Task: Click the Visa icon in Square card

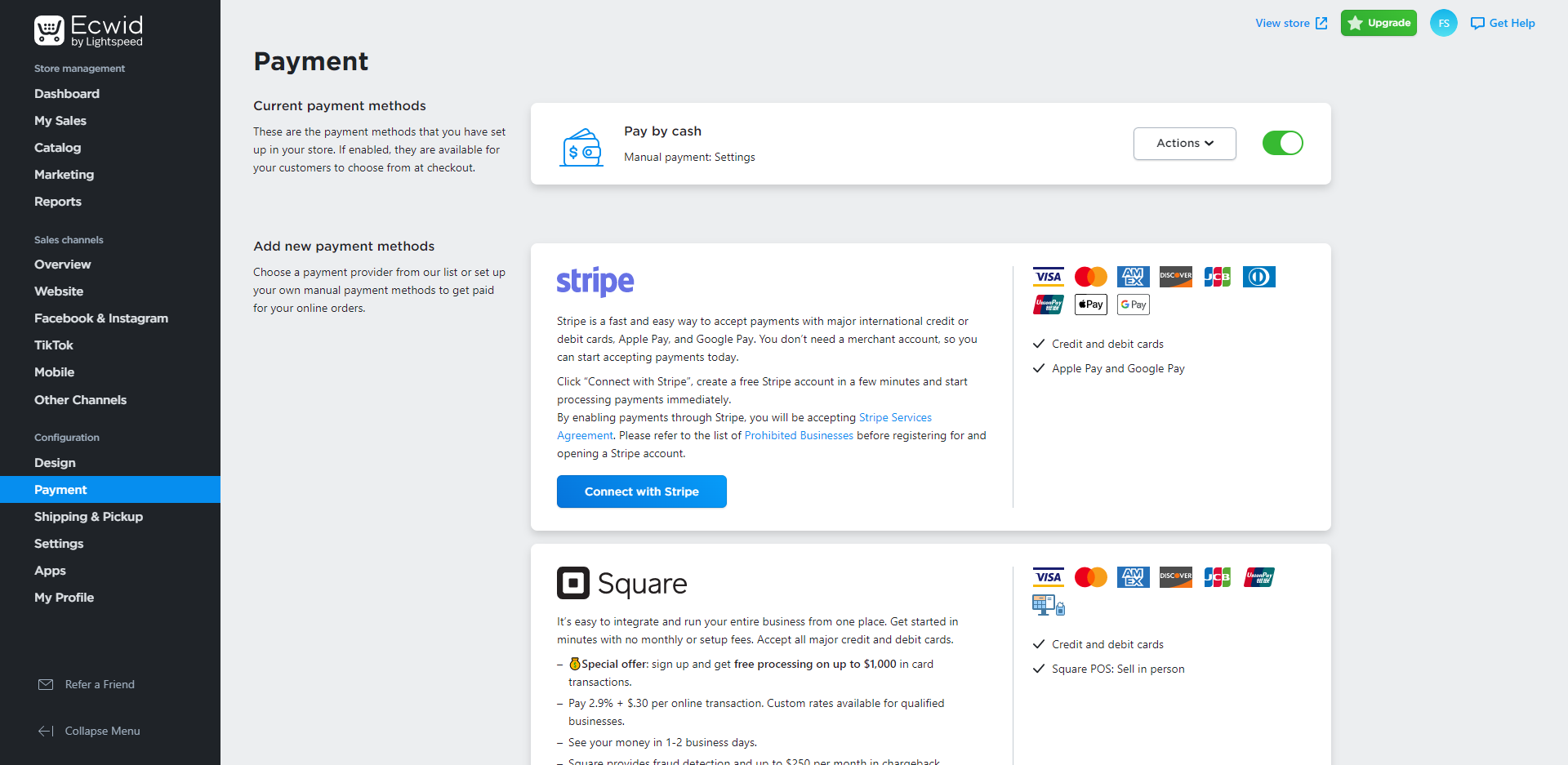Action: pyautogui.click(x=1049, y=577)
